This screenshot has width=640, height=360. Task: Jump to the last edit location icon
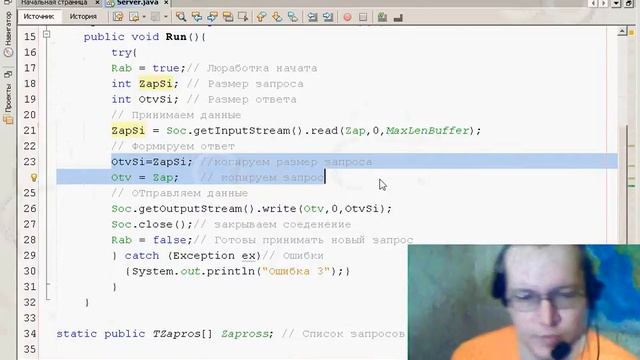(118, 17)
